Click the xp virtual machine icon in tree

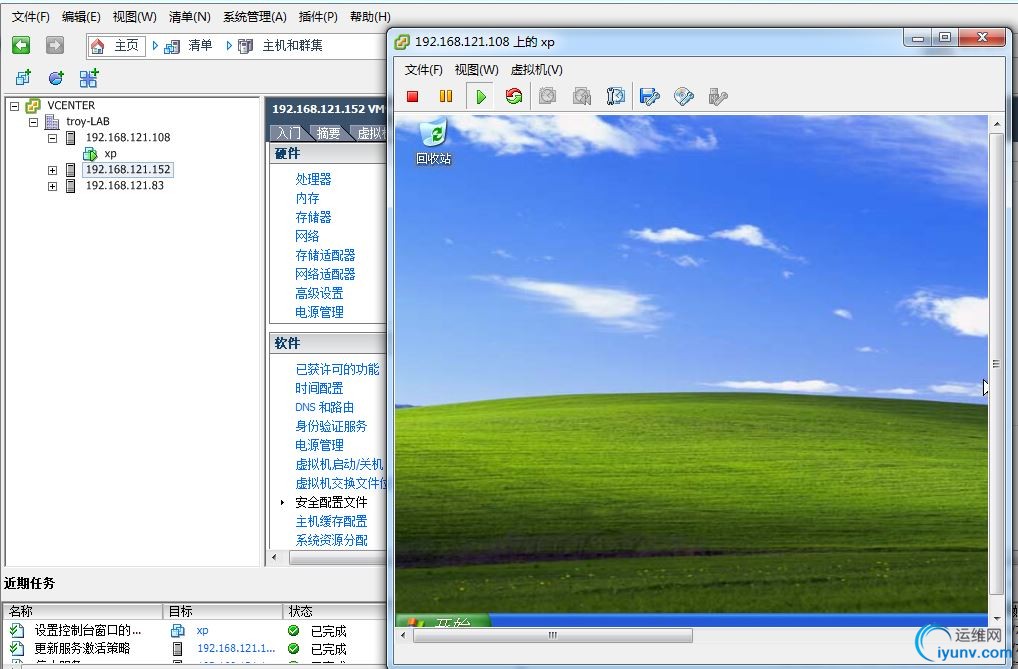click(x=90, y=154)
